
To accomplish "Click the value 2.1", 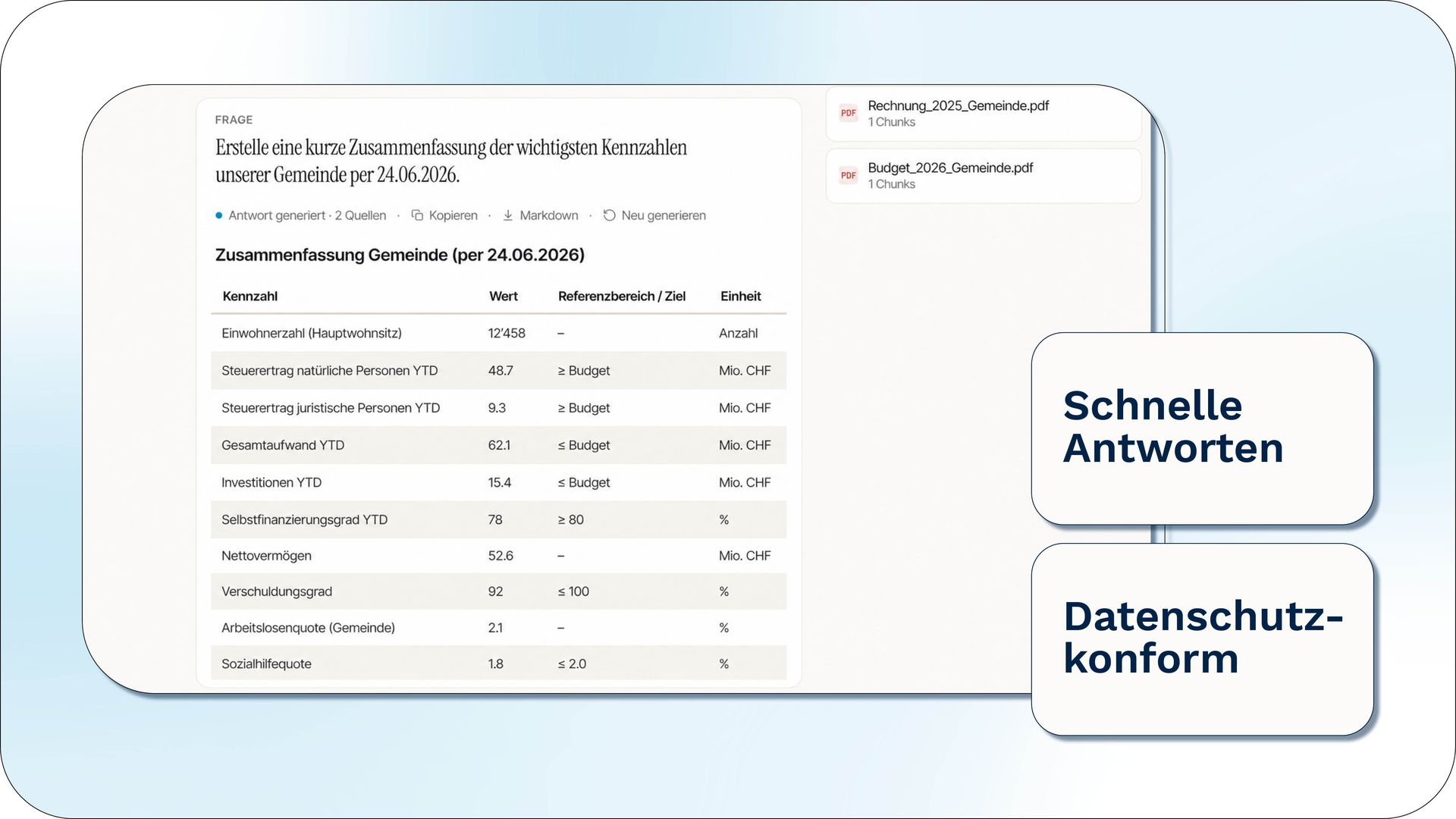I will pos(495,628).
